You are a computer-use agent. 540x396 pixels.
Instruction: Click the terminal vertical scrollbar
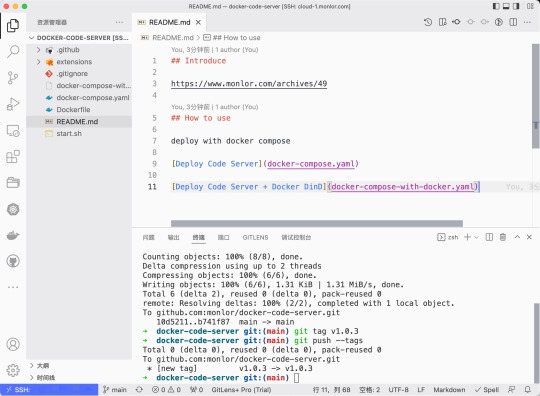tap(537, 343)
